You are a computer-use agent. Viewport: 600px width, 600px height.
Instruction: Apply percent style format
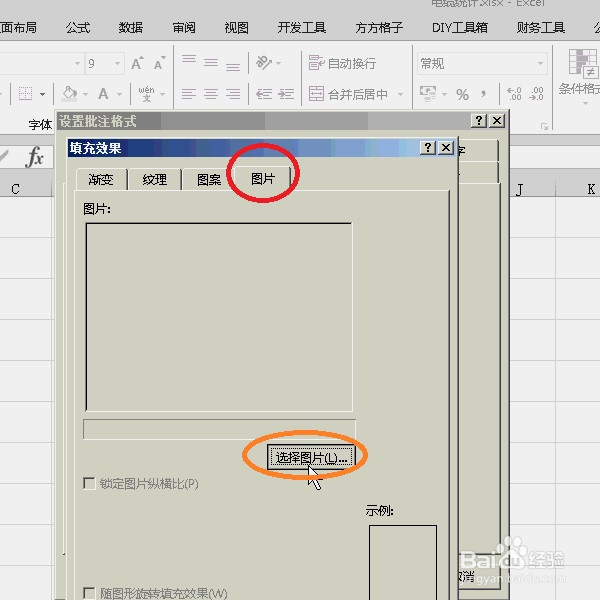point(462,95)
